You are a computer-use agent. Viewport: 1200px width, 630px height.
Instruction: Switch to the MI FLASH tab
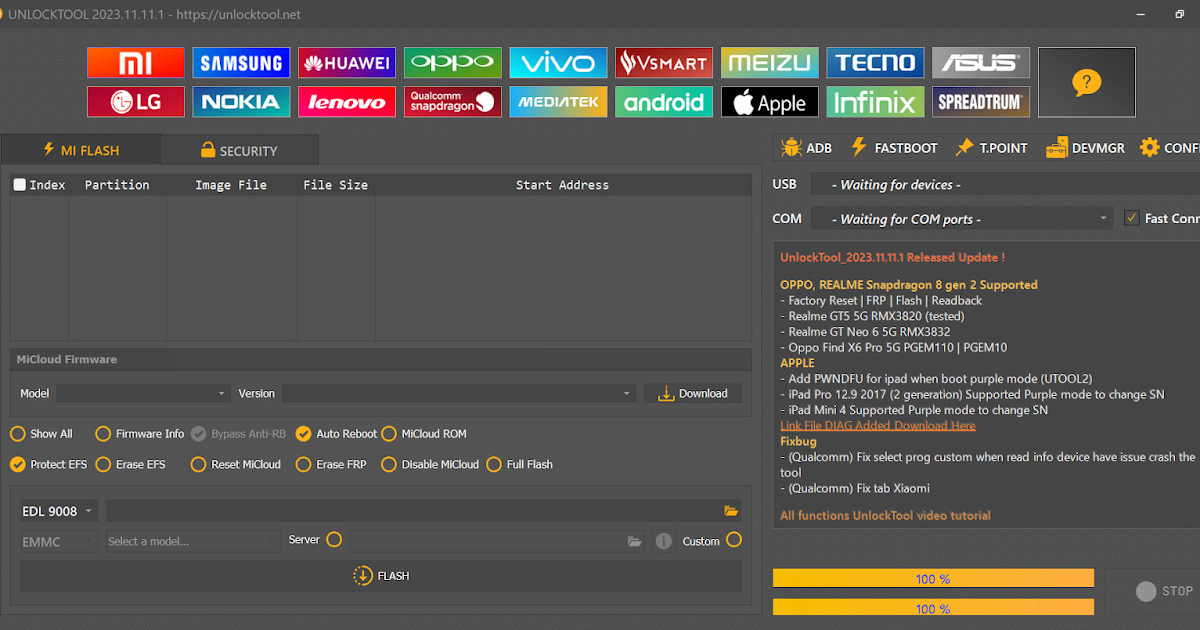pyautogui.click(x=80, y=150)
